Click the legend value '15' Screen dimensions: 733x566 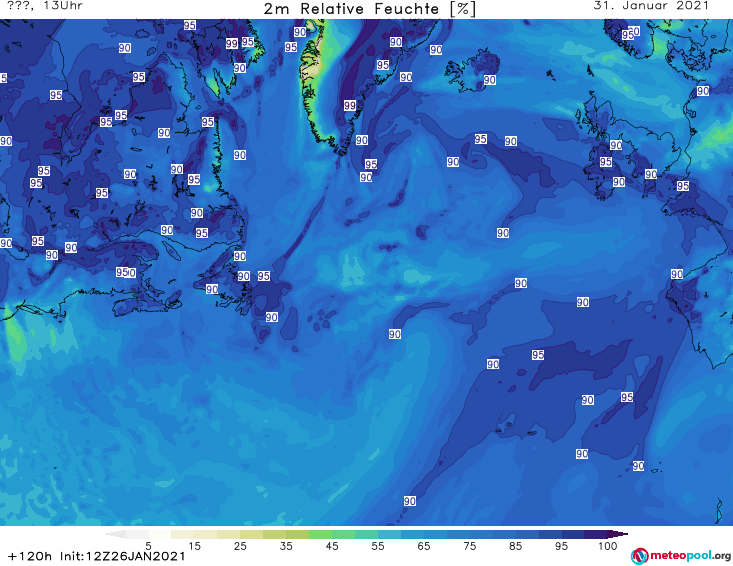(194, 546)
